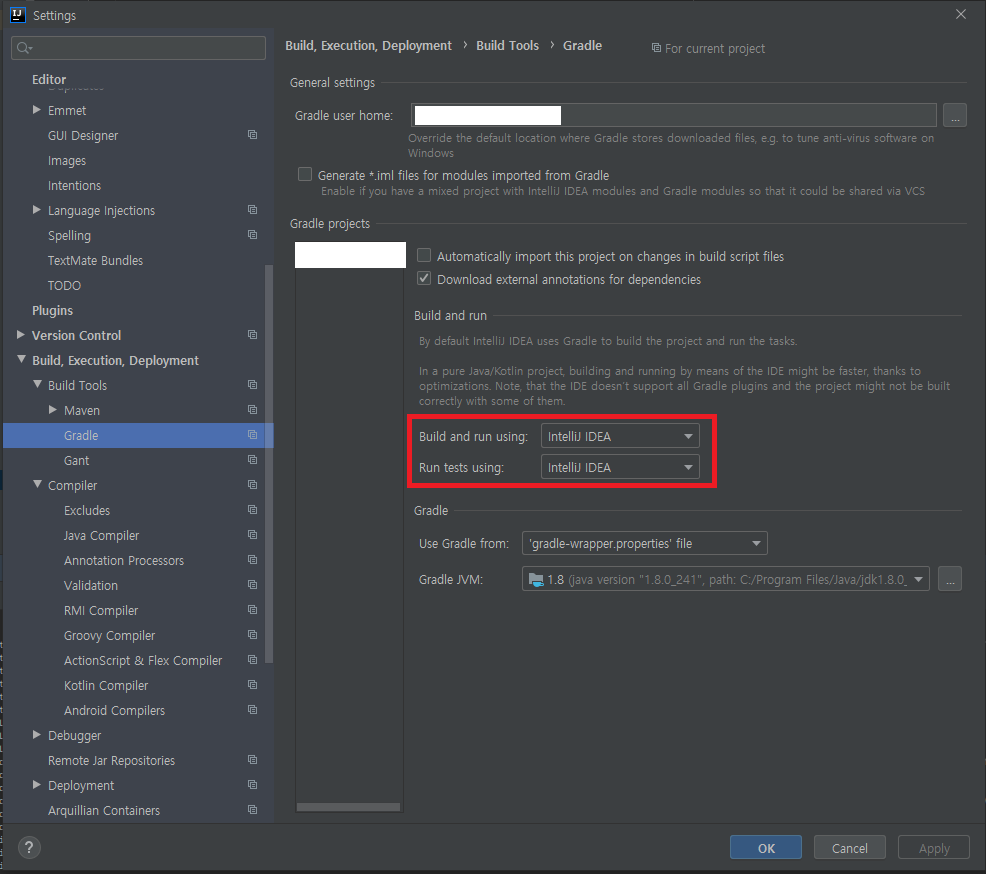Click project-level icon beside RMI Compiler
This screenshot has height=874, width=986.
click(x=252, y=609)
